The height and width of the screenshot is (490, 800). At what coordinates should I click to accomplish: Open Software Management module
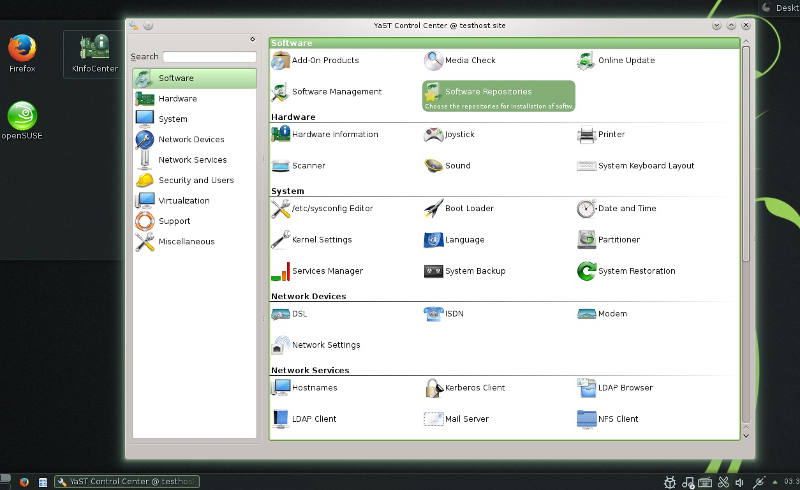point(327,92)
